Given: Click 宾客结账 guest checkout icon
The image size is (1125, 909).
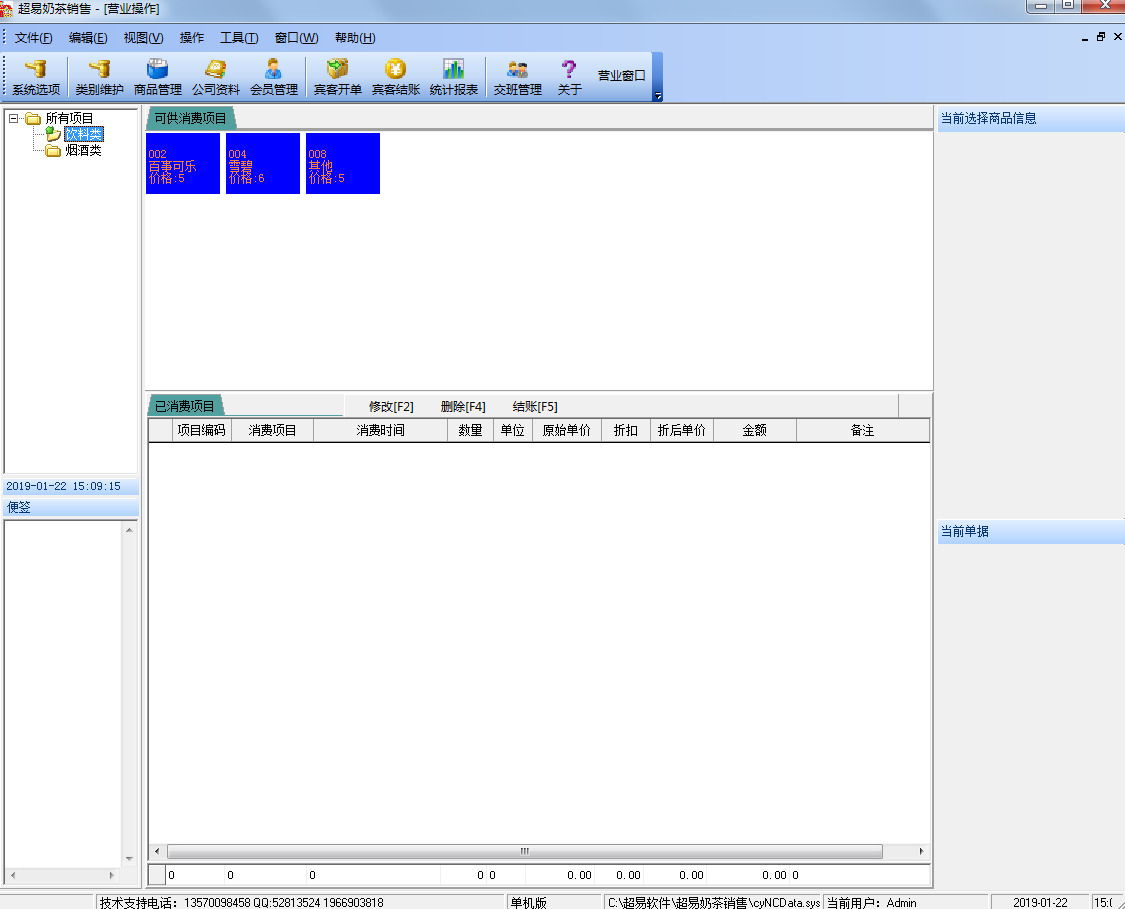Looking at the screenshot, I should pos(396,78).
